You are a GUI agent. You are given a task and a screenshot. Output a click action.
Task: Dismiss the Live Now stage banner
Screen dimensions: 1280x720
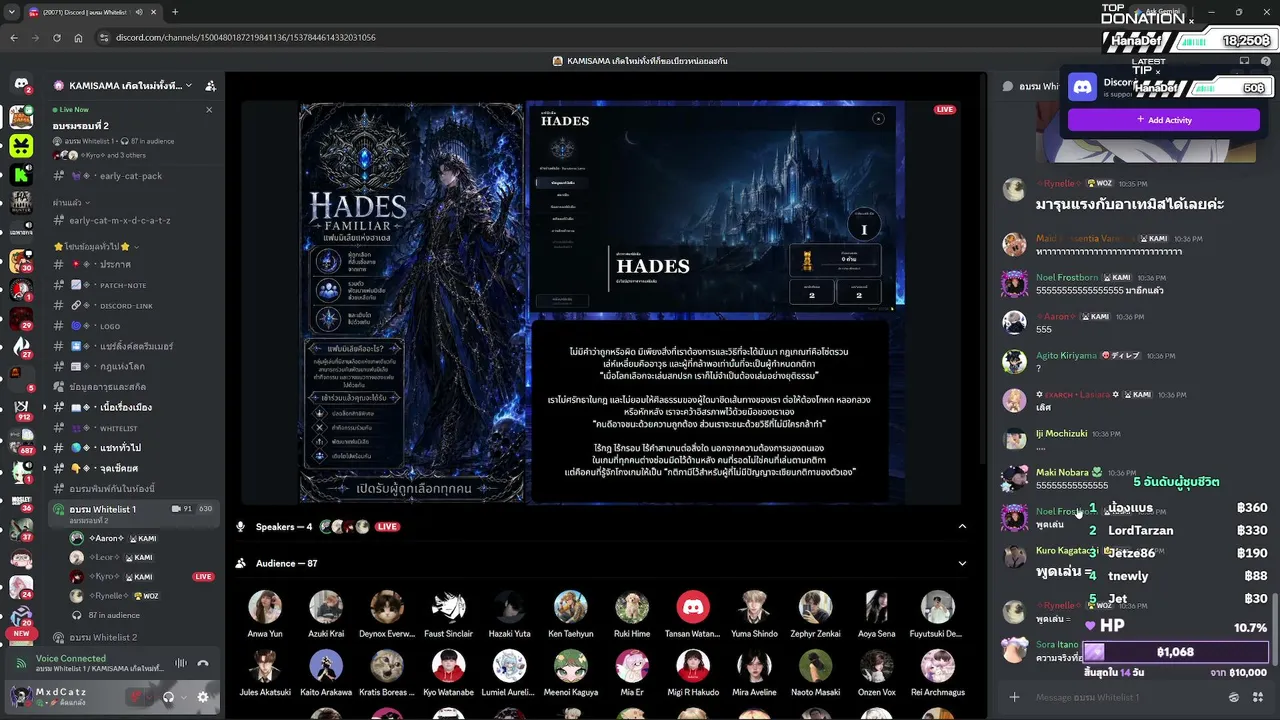coord(209,110)
